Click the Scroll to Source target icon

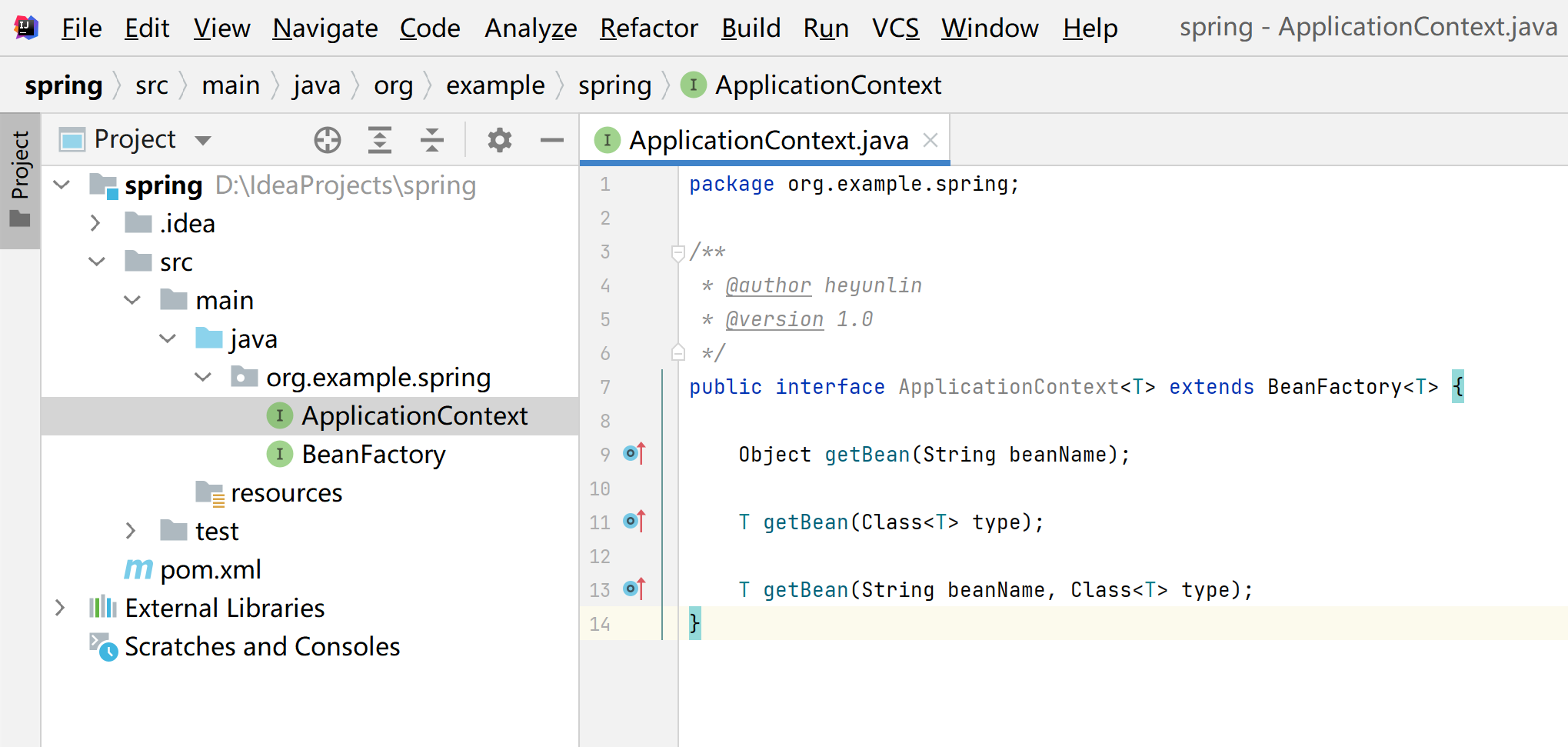click(327, 140)
